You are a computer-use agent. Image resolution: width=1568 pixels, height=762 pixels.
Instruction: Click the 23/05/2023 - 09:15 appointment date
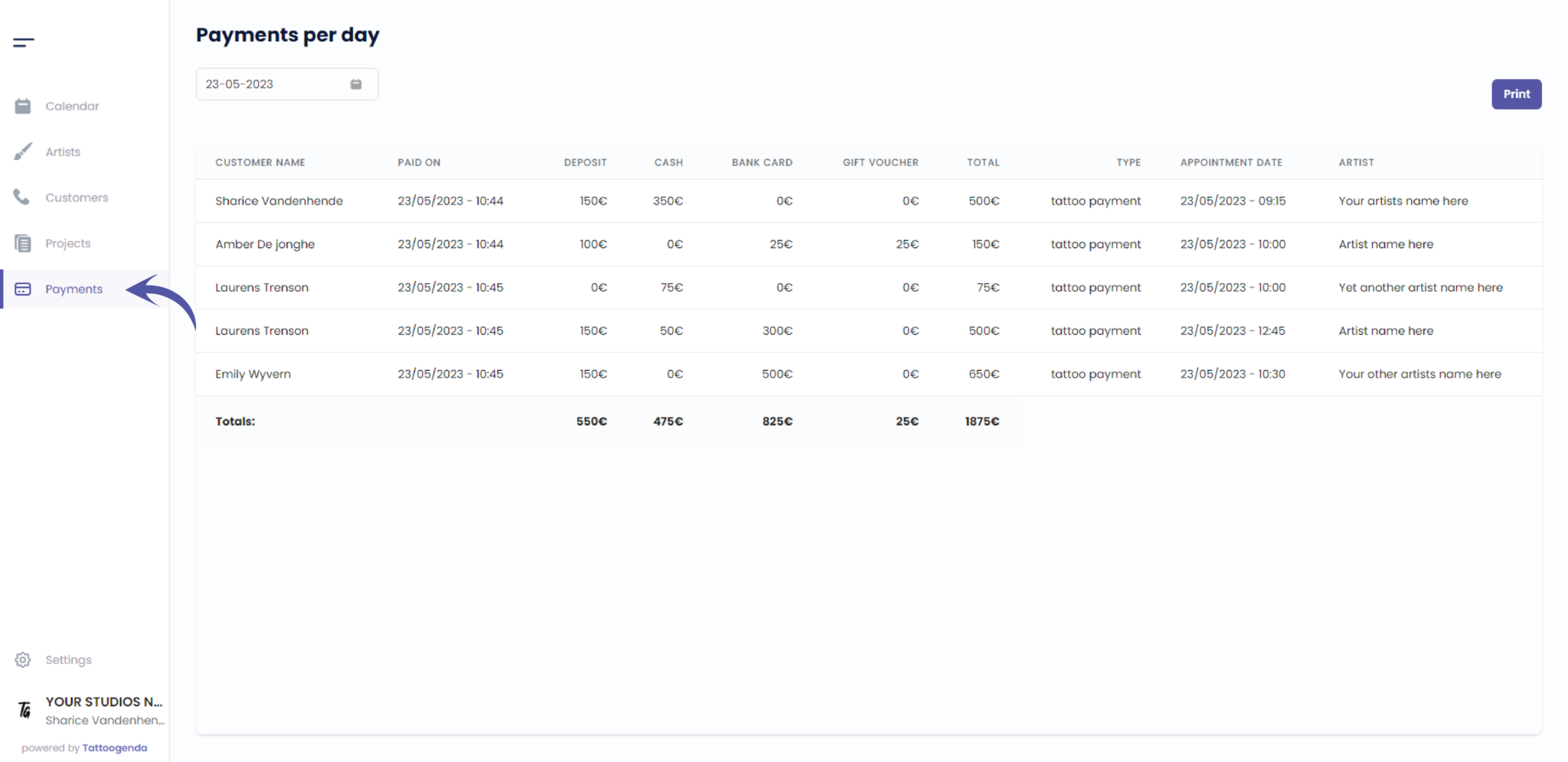[x=1233, y=201]
